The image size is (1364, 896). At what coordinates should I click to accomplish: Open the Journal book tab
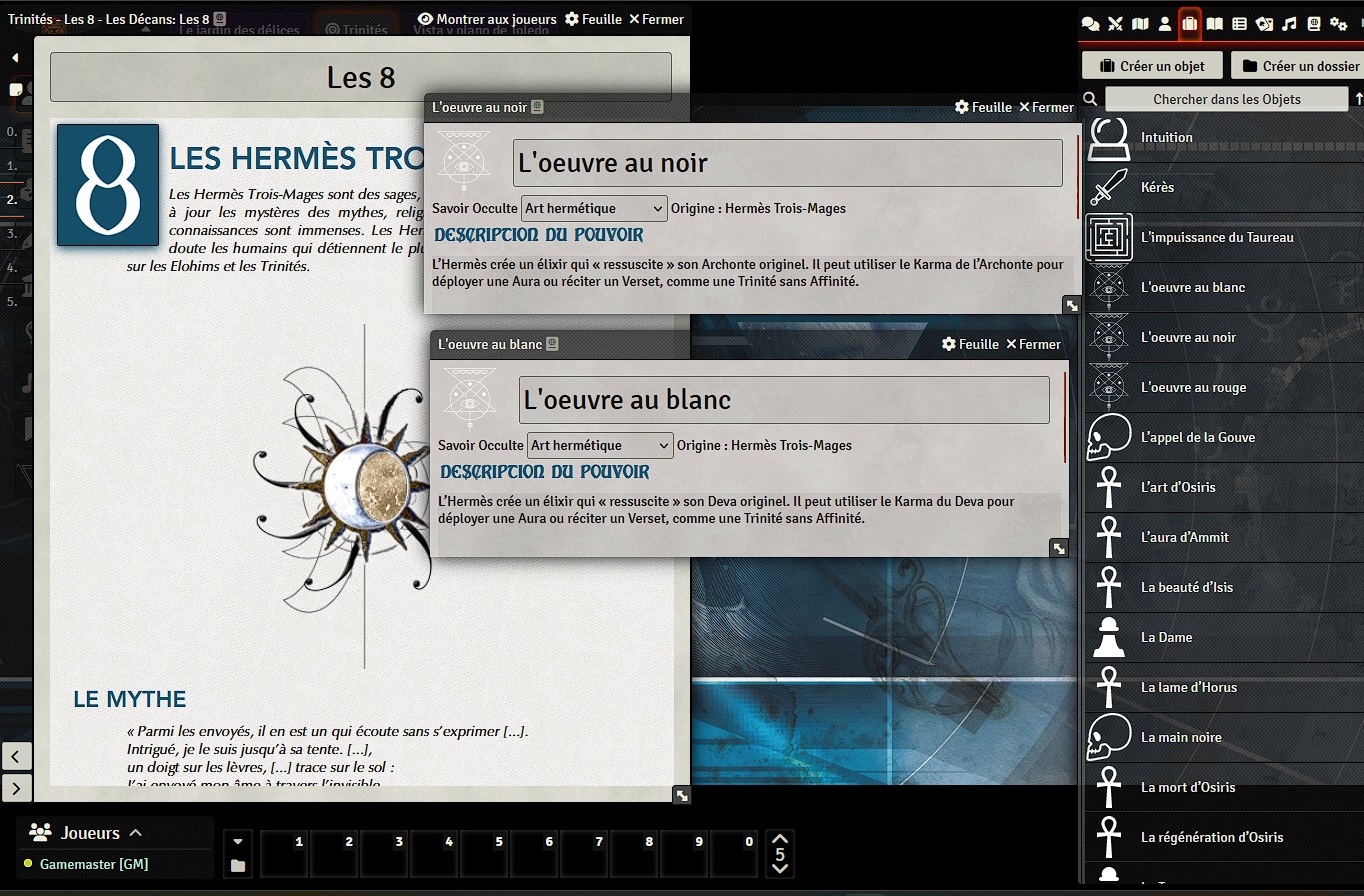(1214, 24)
